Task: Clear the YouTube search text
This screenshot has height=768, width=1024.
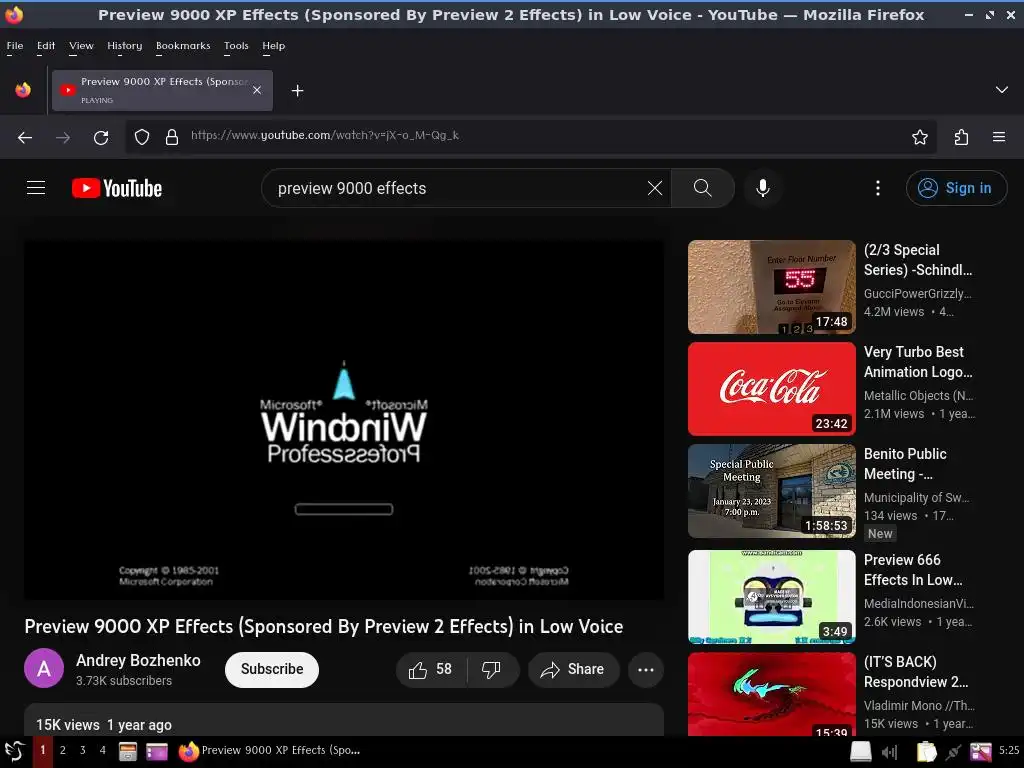Action: [654, 188]
